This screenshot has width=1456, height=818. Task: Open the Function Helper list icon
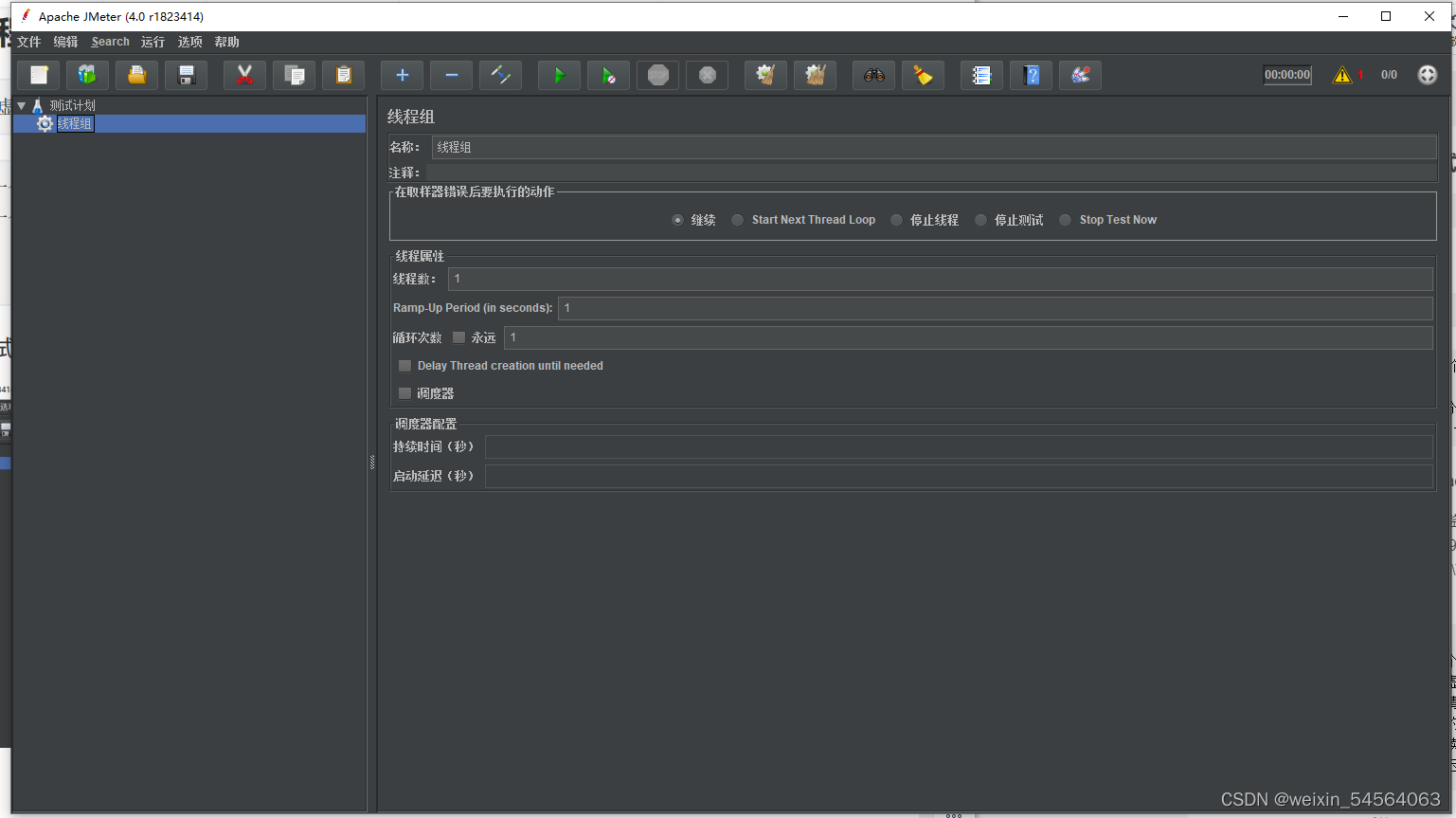[x=981, y=75]
